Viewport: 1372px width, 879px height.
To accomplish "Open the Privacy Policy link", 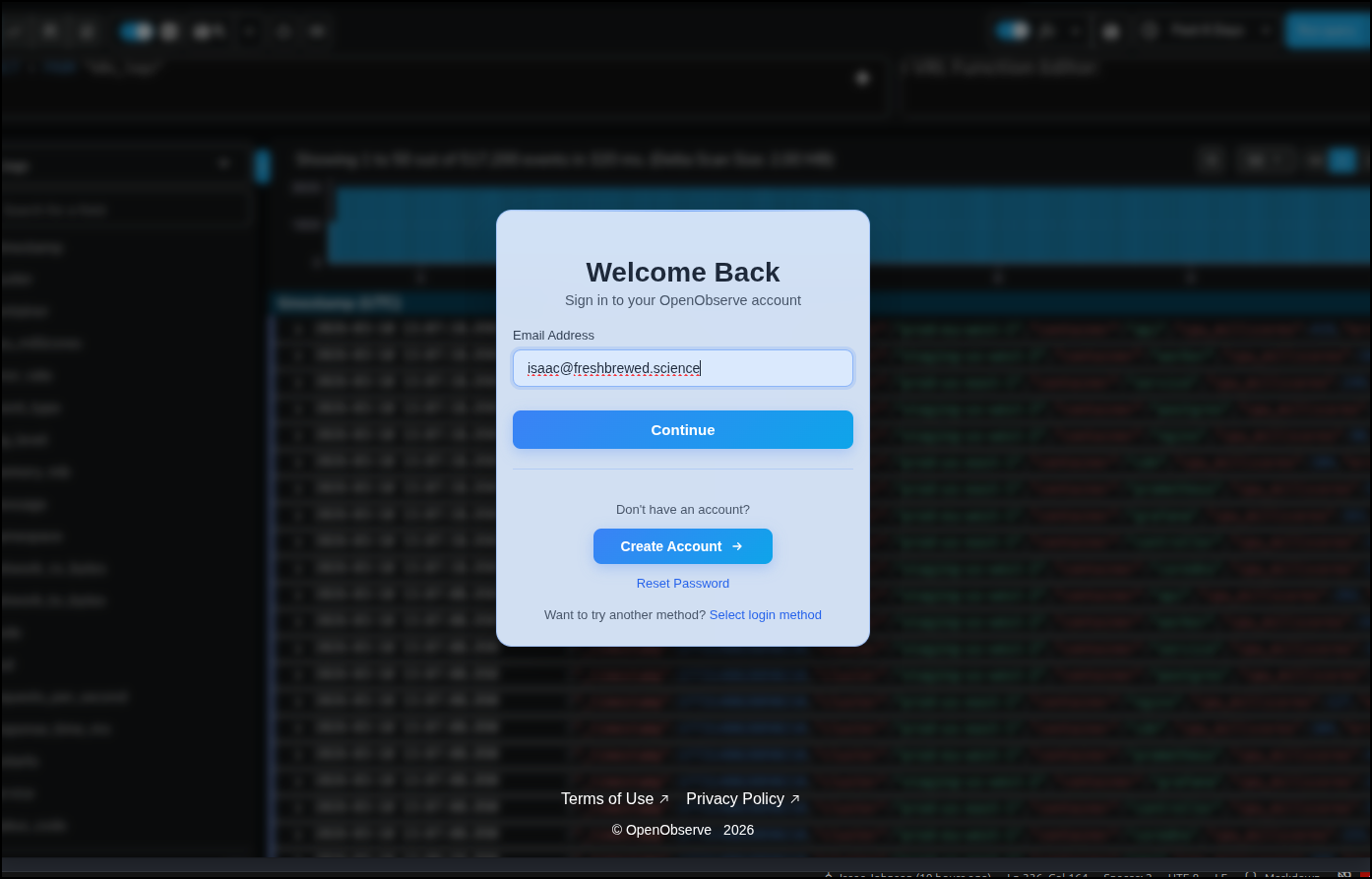I will [x=743, y=799].
